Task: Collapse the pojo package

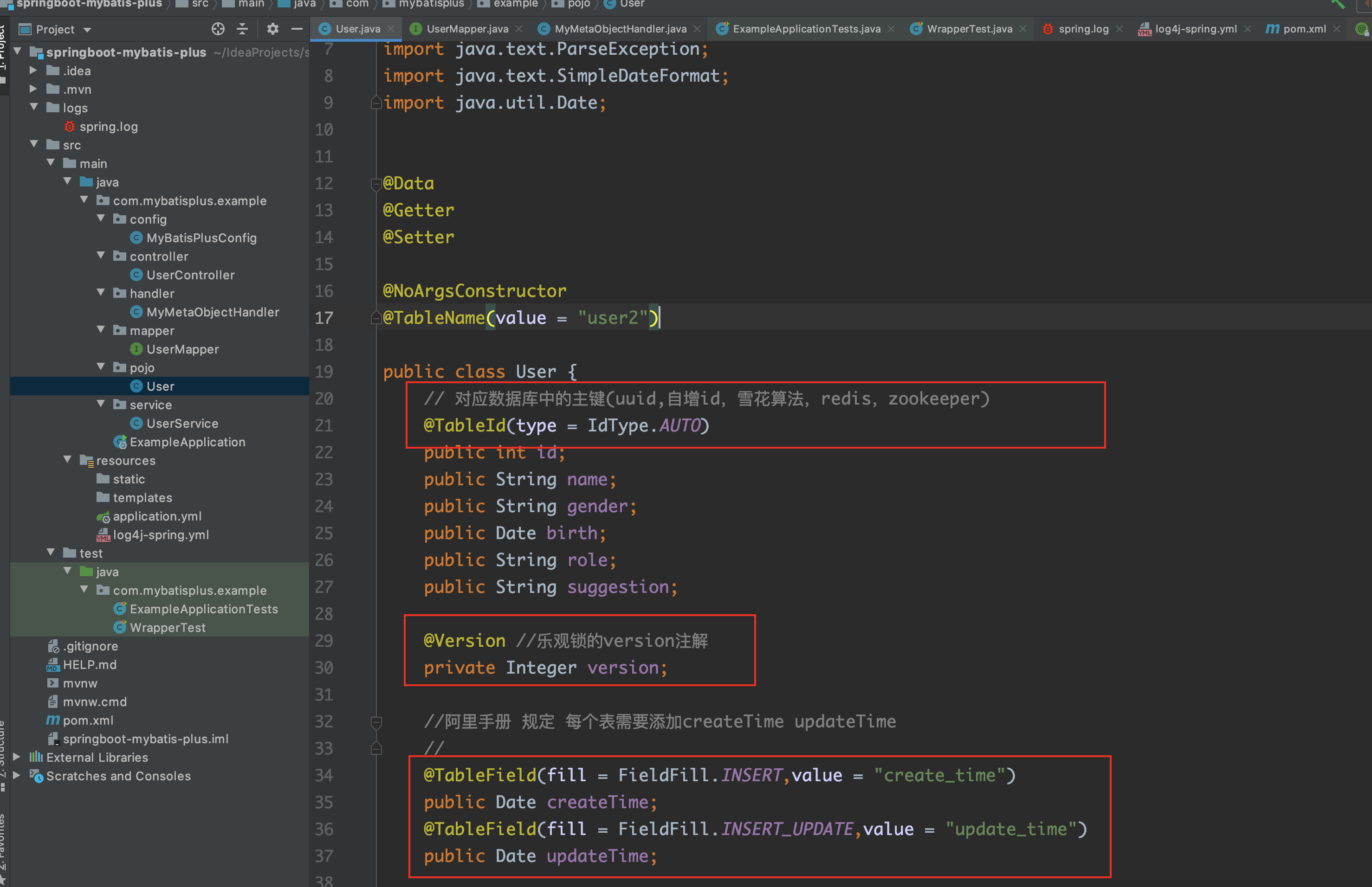Action: pos(101,367)
